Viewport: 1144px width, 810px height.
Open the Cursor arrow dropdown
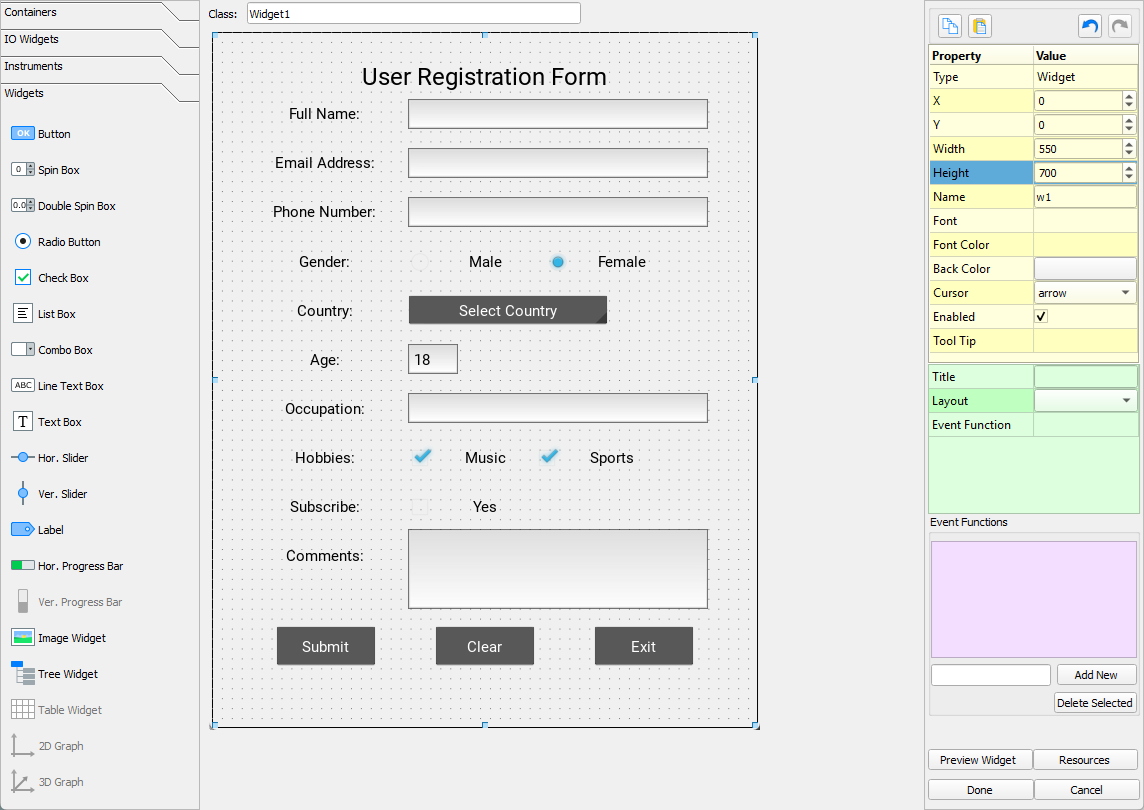1085,293
